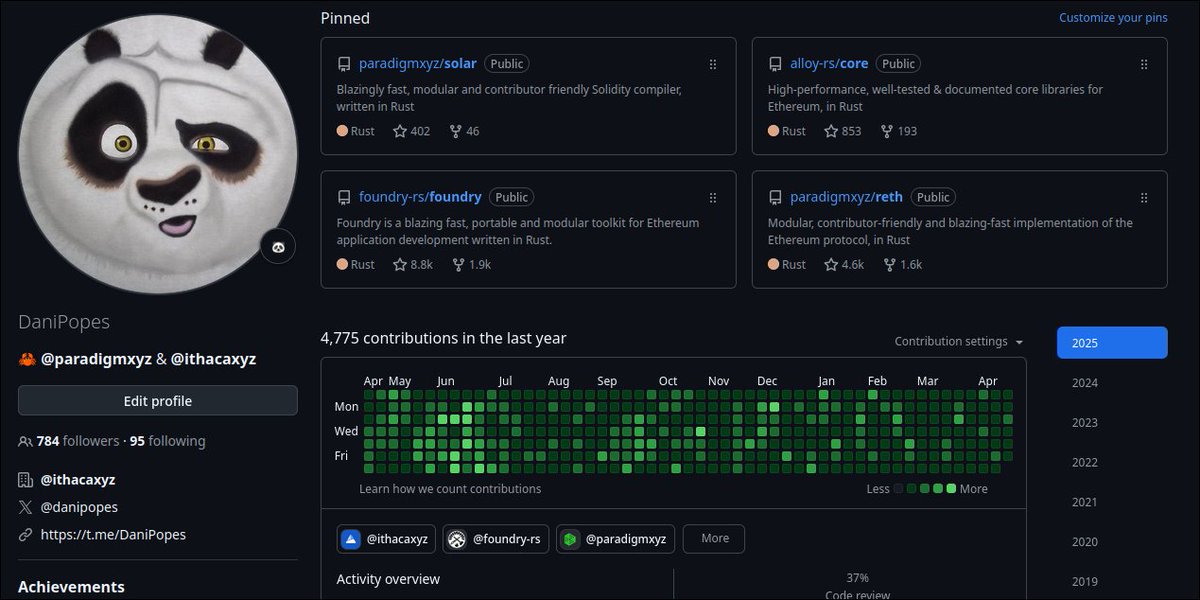Image resolution: width=1200 pixels, height=600 pixels.
Task: Click the repo icon beside alloy-rs/core
Action: [775, 64]
